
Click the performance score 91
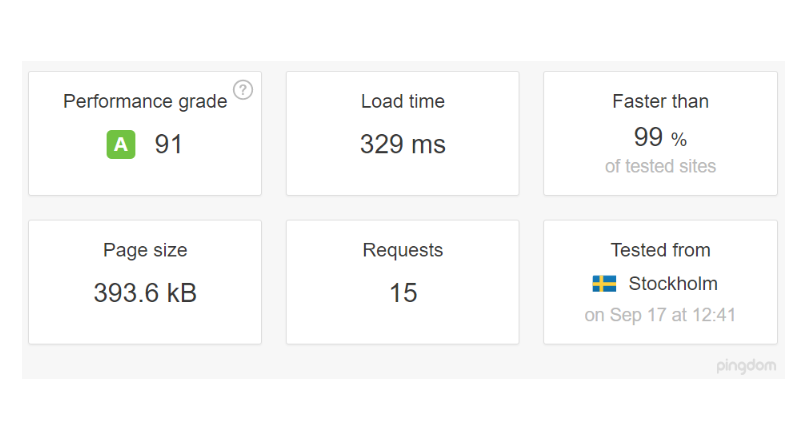(x=169, y=145)
